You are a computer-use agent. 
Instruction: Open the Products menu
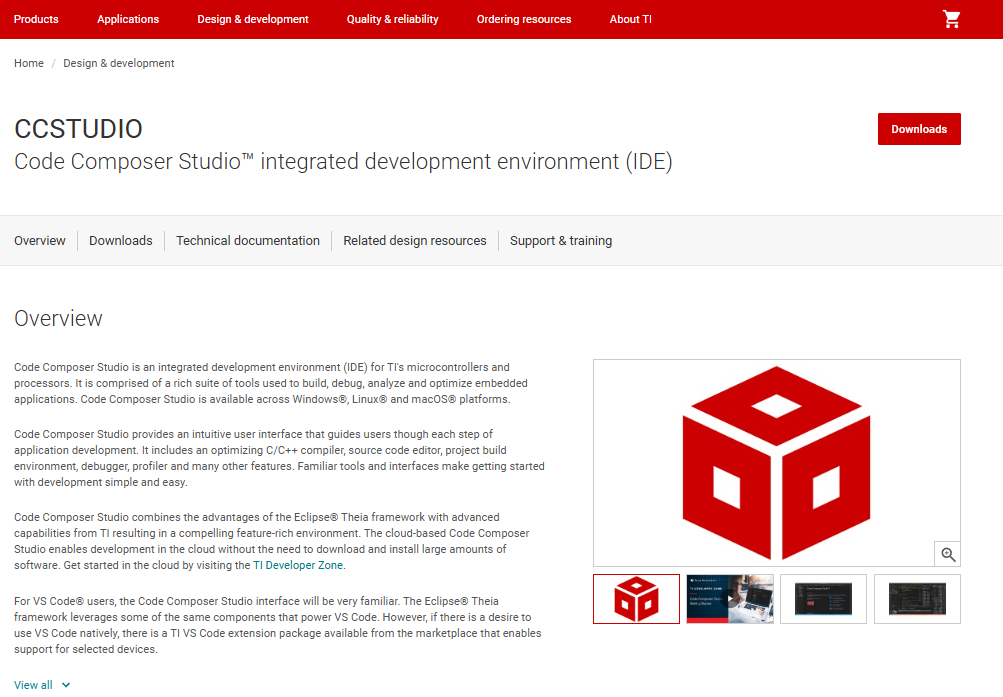[36, 19]
